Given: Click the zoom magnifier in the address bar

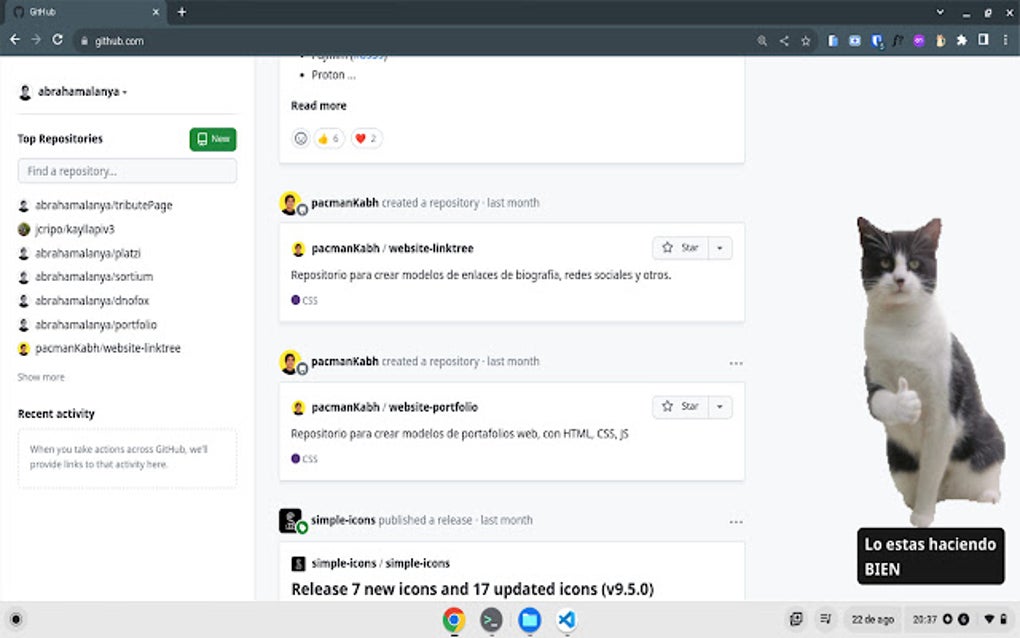Looking at the screenshot, I should click(762, 41).
